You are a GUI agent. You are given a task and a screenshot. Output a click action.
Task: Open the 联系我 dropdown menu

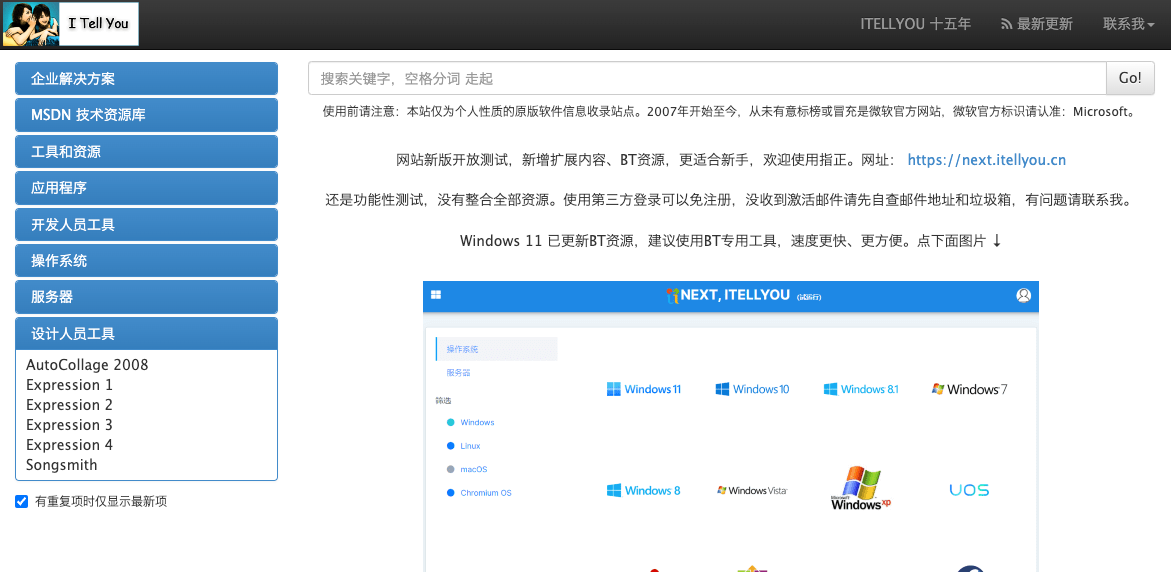pos(1128,24)
